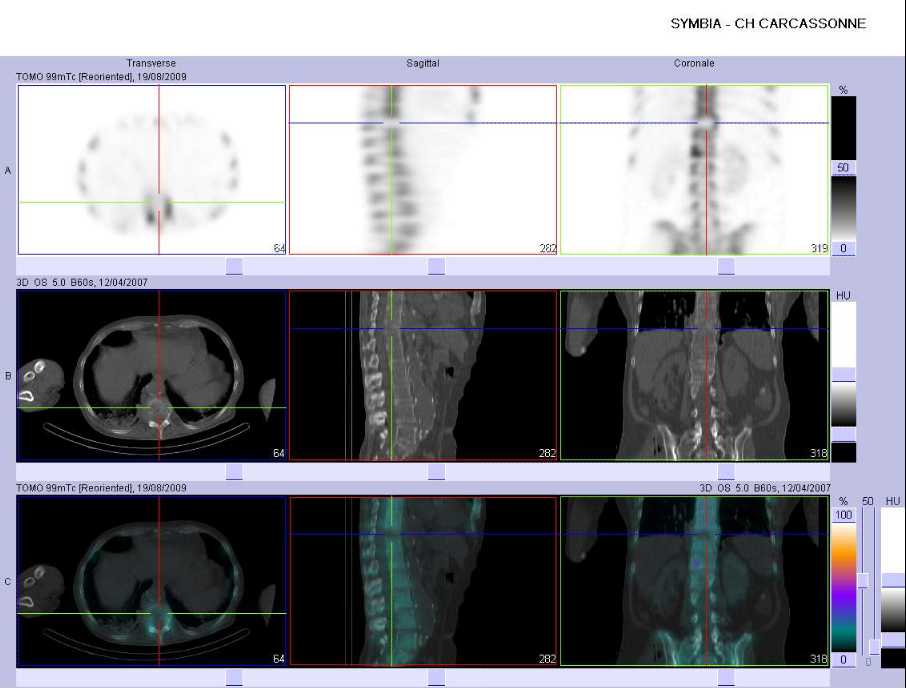The height and width of the screenshot is (688, 906).
Task: Click slice number 282 in row A sagittal view
Action: [x=547, y=248]
